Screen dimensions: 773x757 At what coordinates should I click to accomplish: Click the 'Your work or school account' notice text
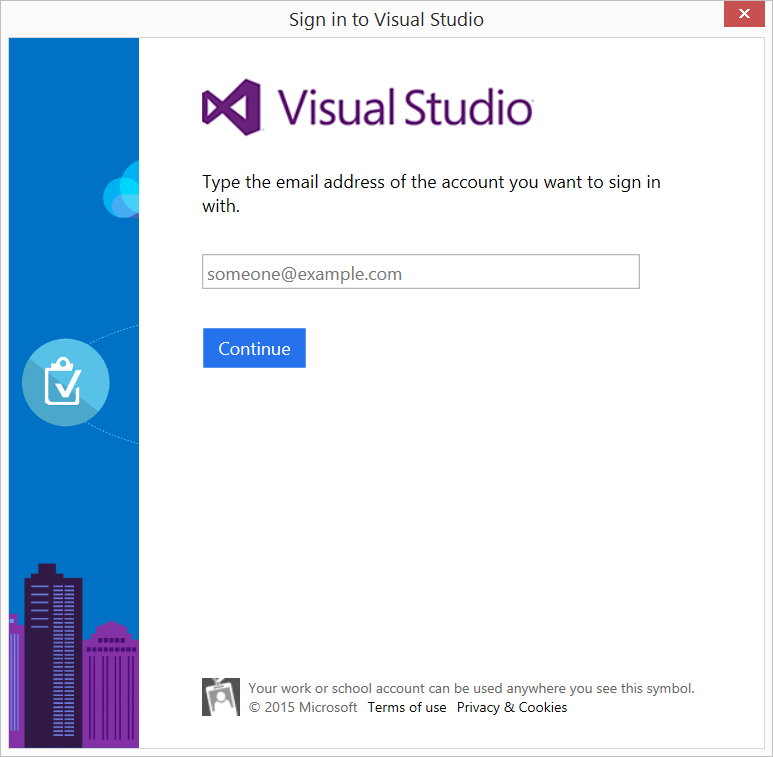[x=471, y=688]
